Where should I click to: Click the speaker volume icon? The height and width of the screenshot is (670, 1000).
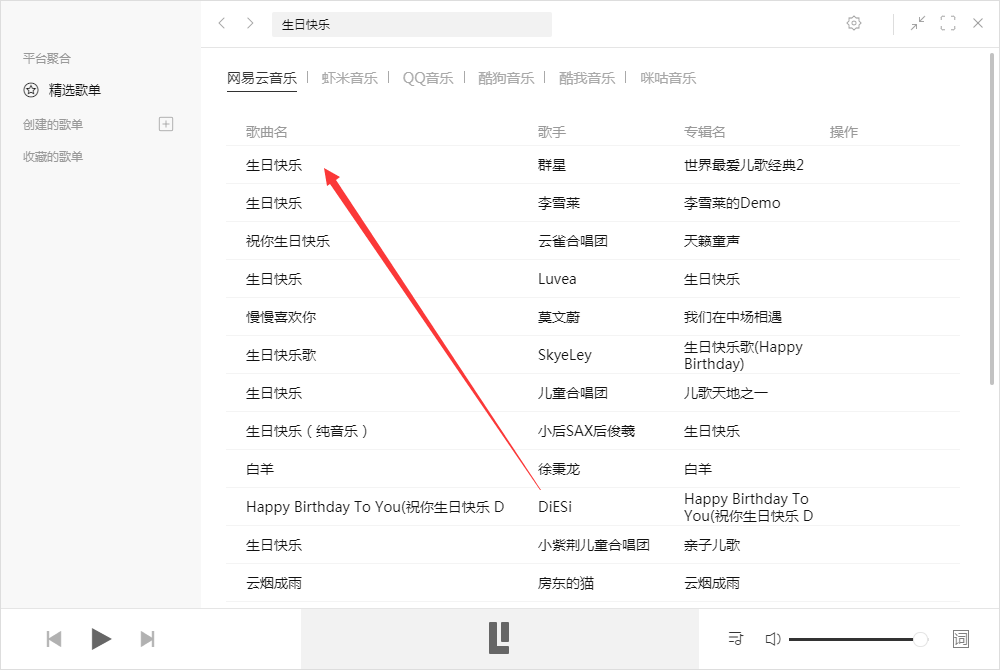click(773, 638)
